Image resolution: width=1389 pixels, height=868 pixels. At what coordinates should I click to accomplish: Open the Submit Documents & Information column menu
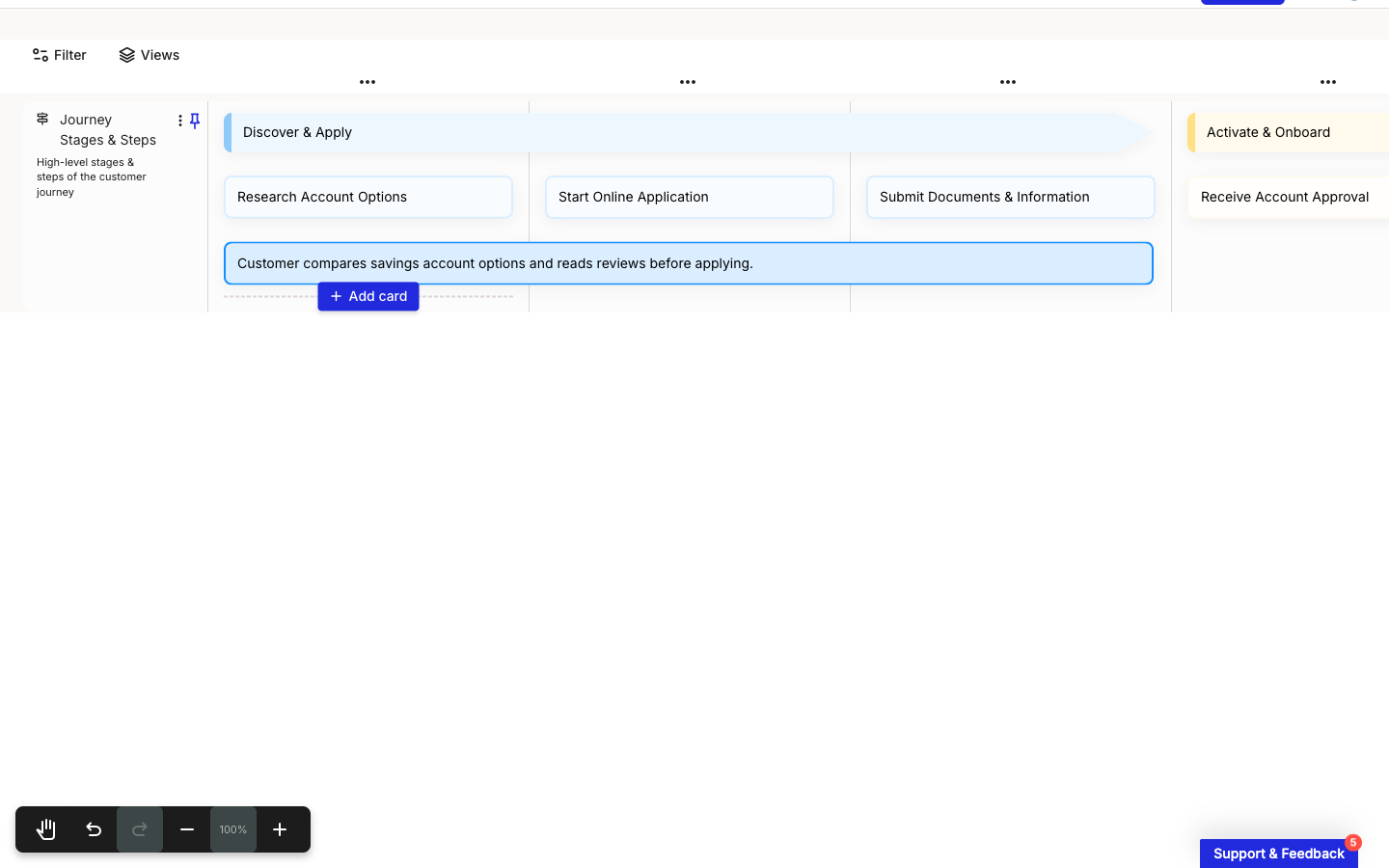click(x=1008, y=82)
